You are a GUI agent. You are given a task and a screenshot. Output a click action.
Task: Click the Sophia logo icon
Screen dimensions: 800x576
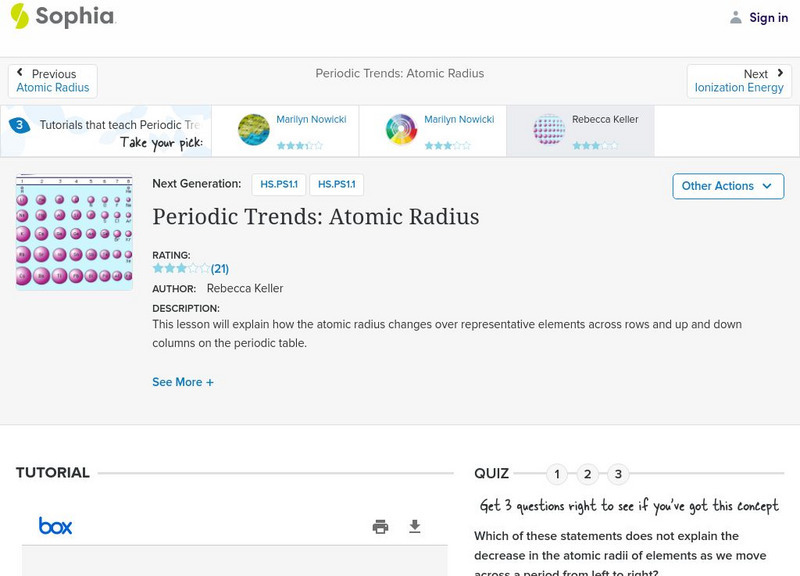point(20,16)
